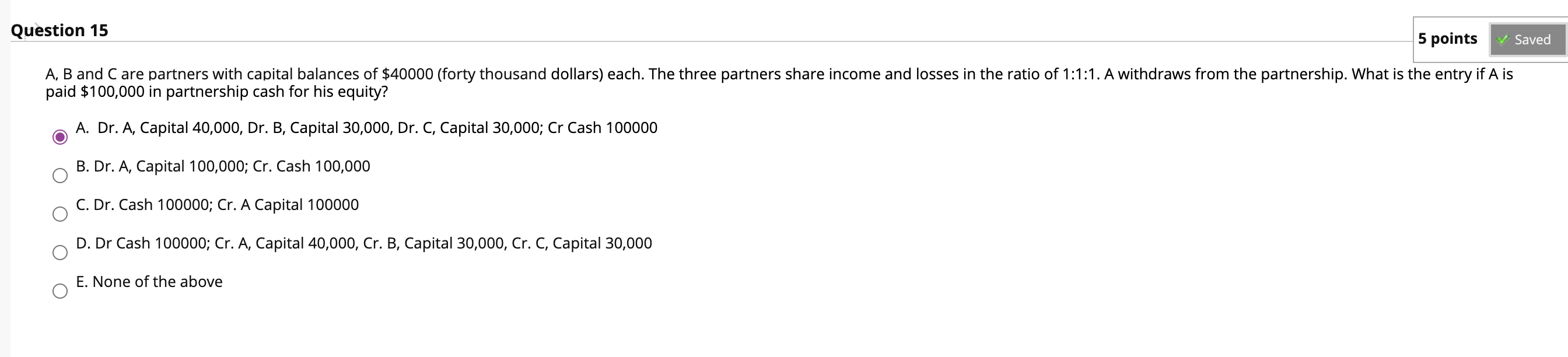Click inside the points box
This screenshot has height=357, width=1568.
(1447, 38)
